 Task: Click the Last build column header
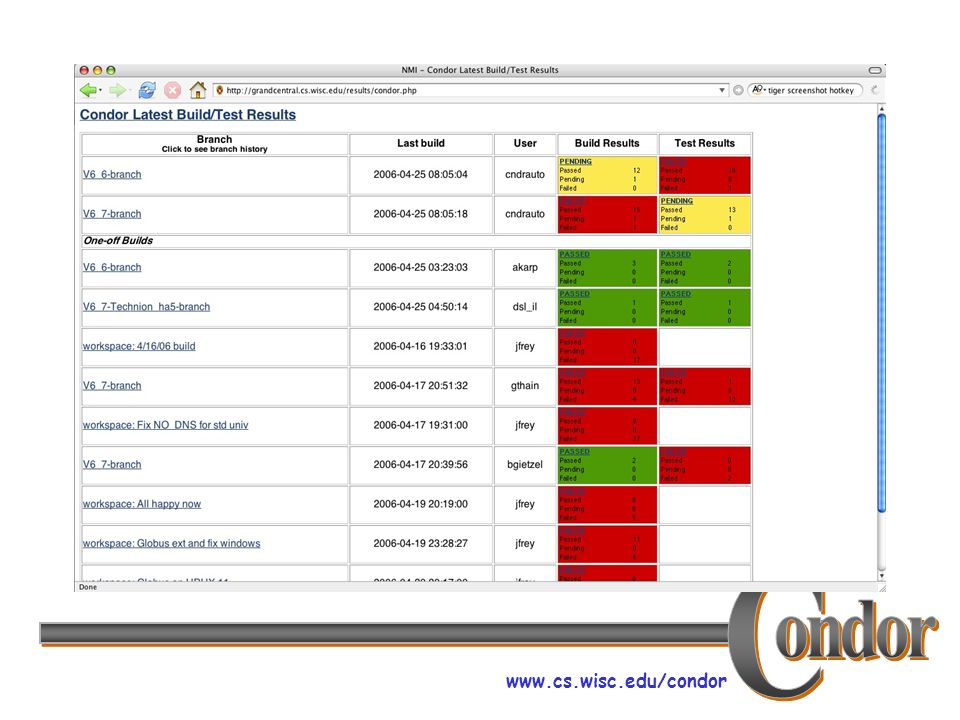[x=421, y=143]
